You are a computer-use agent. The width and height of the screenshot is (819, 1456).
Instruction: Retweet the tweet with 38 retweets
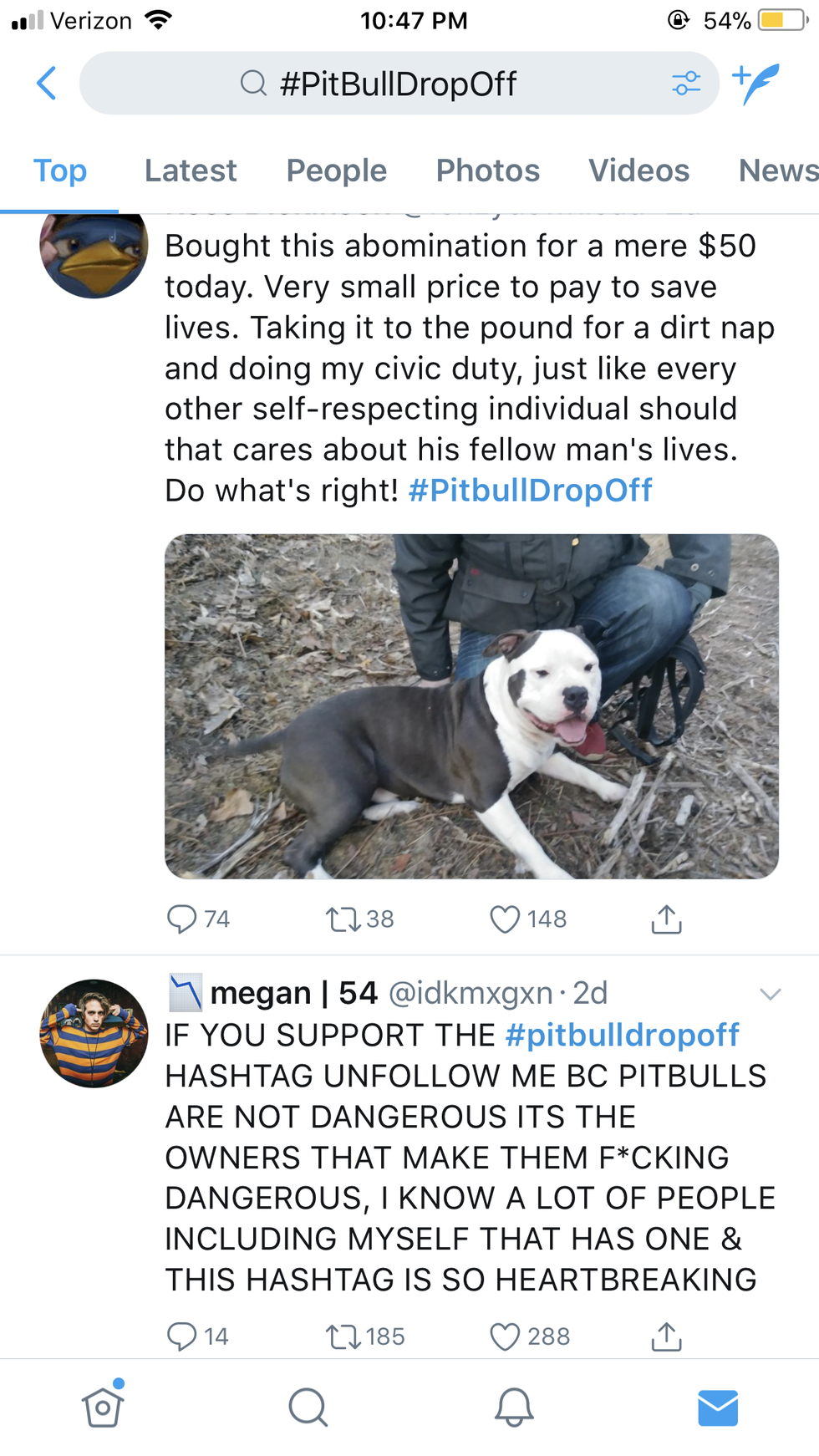pos(343,919)
